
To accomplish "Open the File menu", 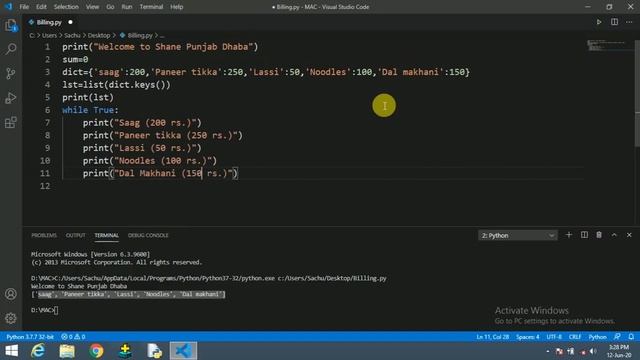I will pyautogui.click(x=24, y=7).
